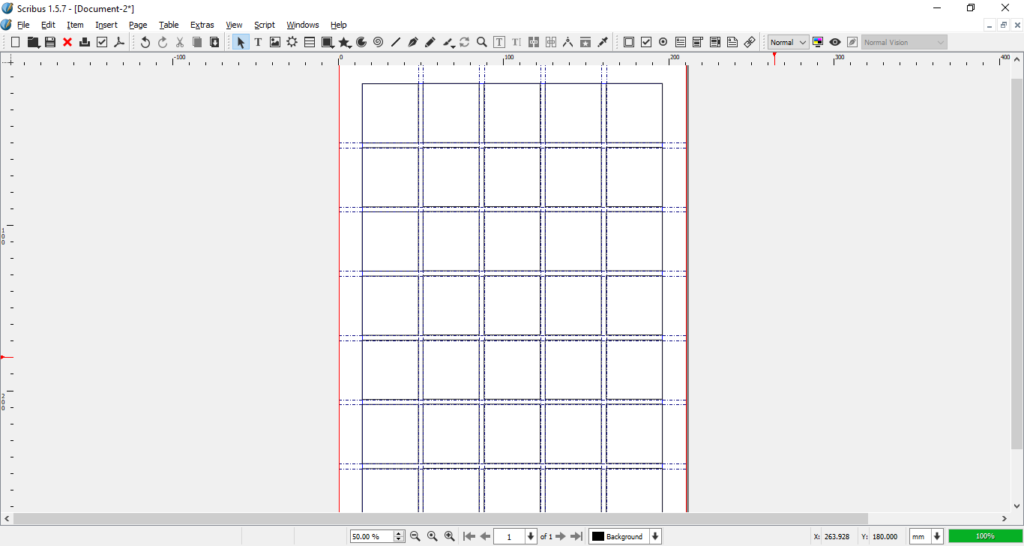Image resolution: width=1024 pixels, height=546 pixels.
Task: Open the Background layer dropdown
Action: click(625, 536)
